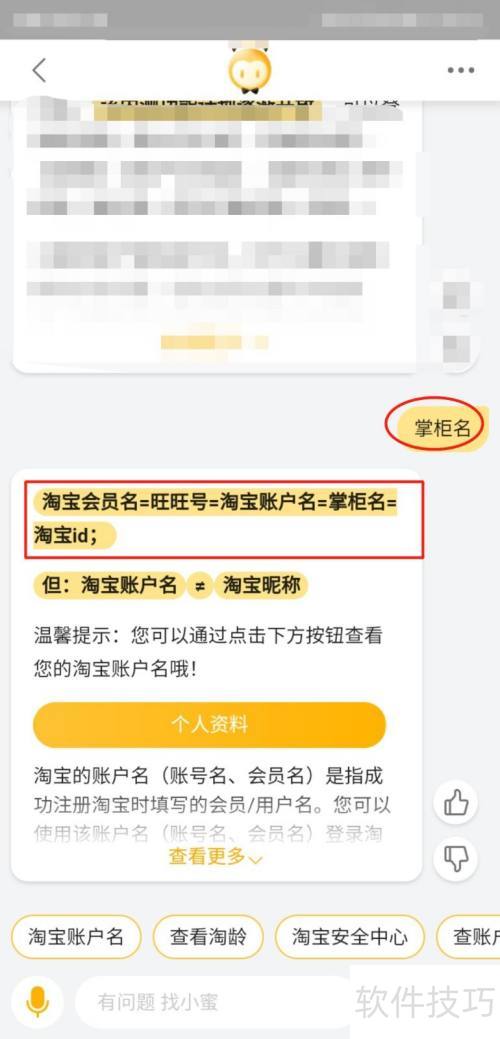Image resolution: width=500 pixels, height=1039 pixels.
Task: Tap the 淘宝昵称 highlighted label
Action: [261, 586]
